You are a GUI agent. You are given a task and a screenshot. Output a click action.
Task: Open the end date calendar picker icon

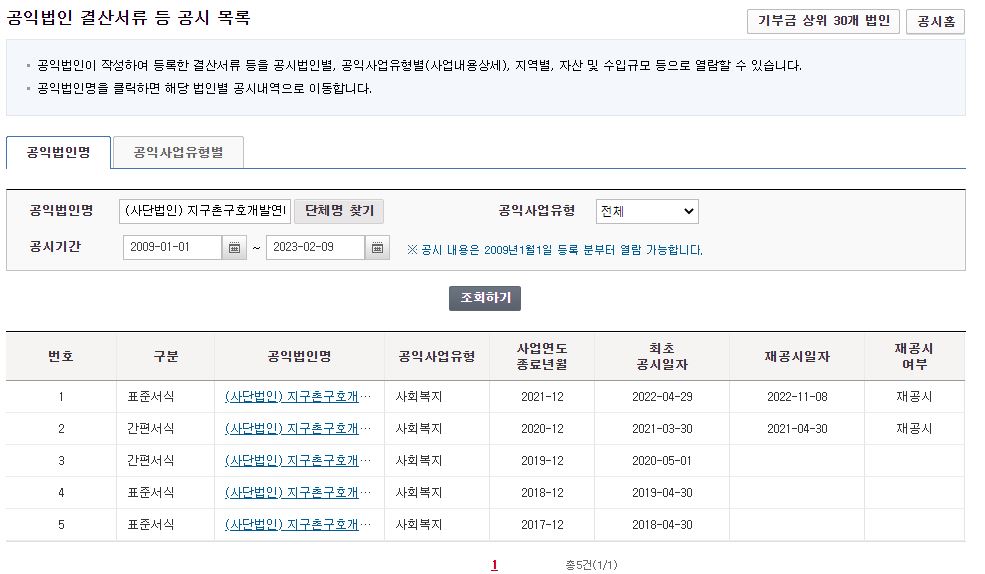[377, 248]
